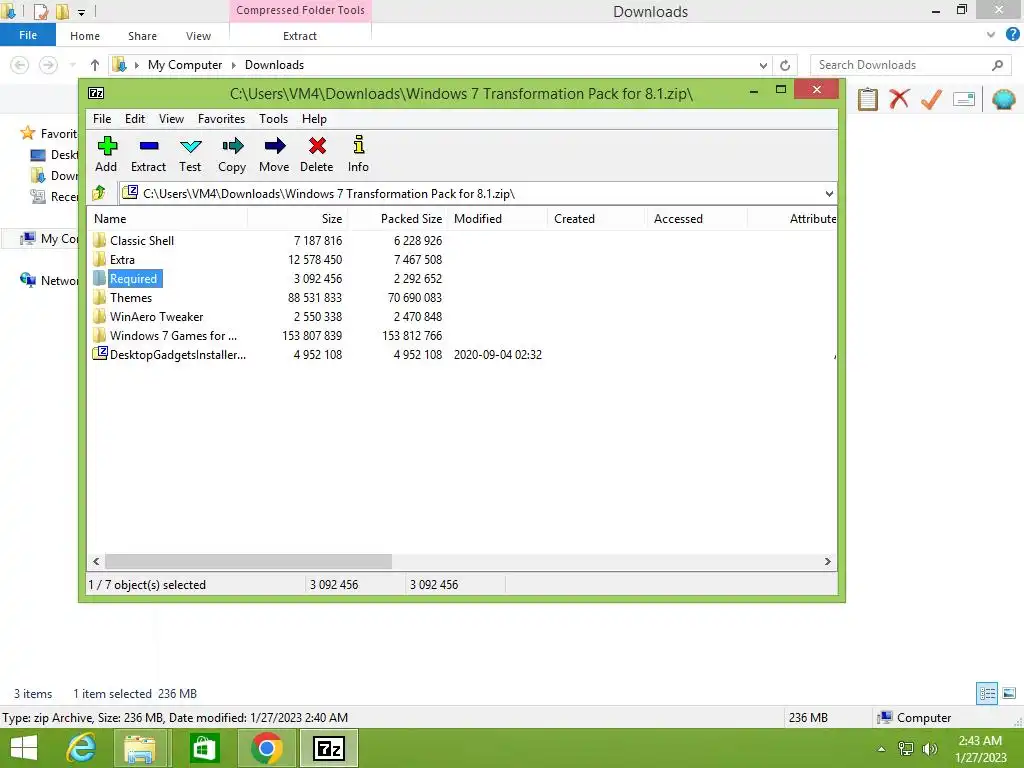Switch to Explorer Home ribbon tab
This screenshot has height=768, width=1024.
(x=85, y=36)
